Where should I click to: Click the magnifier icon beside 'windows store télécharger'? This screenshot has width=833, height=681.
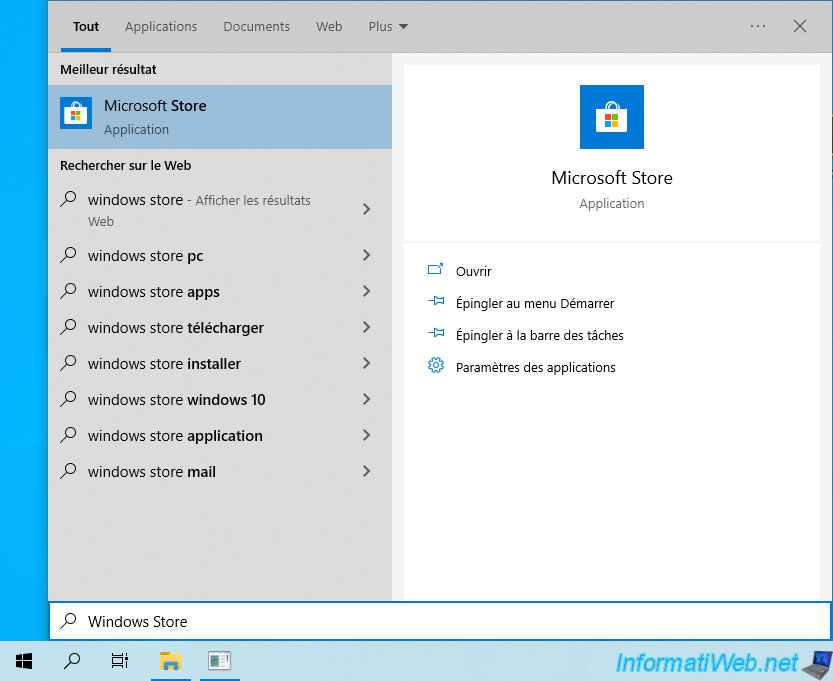(69, 327)
